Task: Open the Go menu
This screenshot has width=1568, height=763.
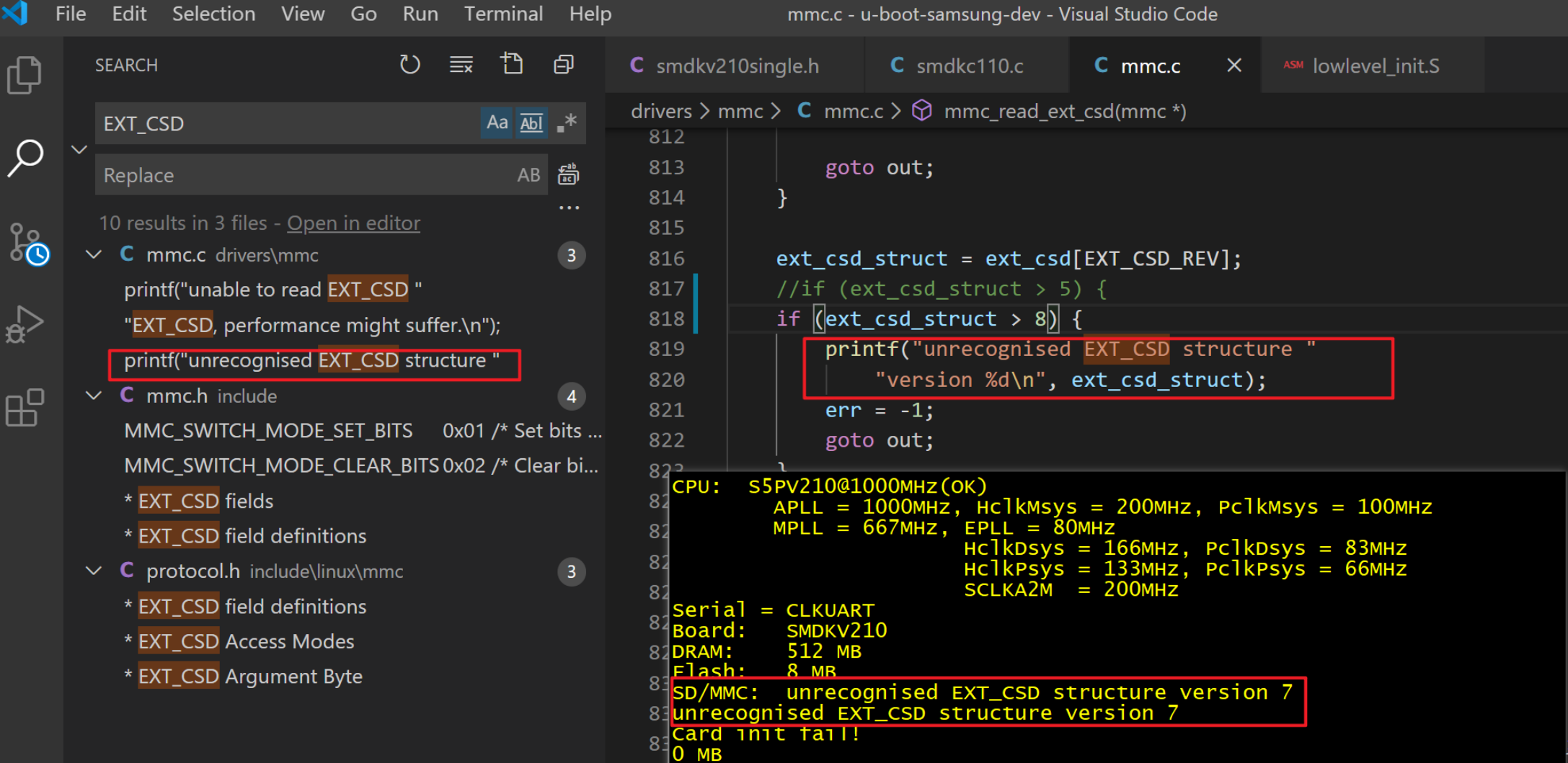Action: (363, 14)
